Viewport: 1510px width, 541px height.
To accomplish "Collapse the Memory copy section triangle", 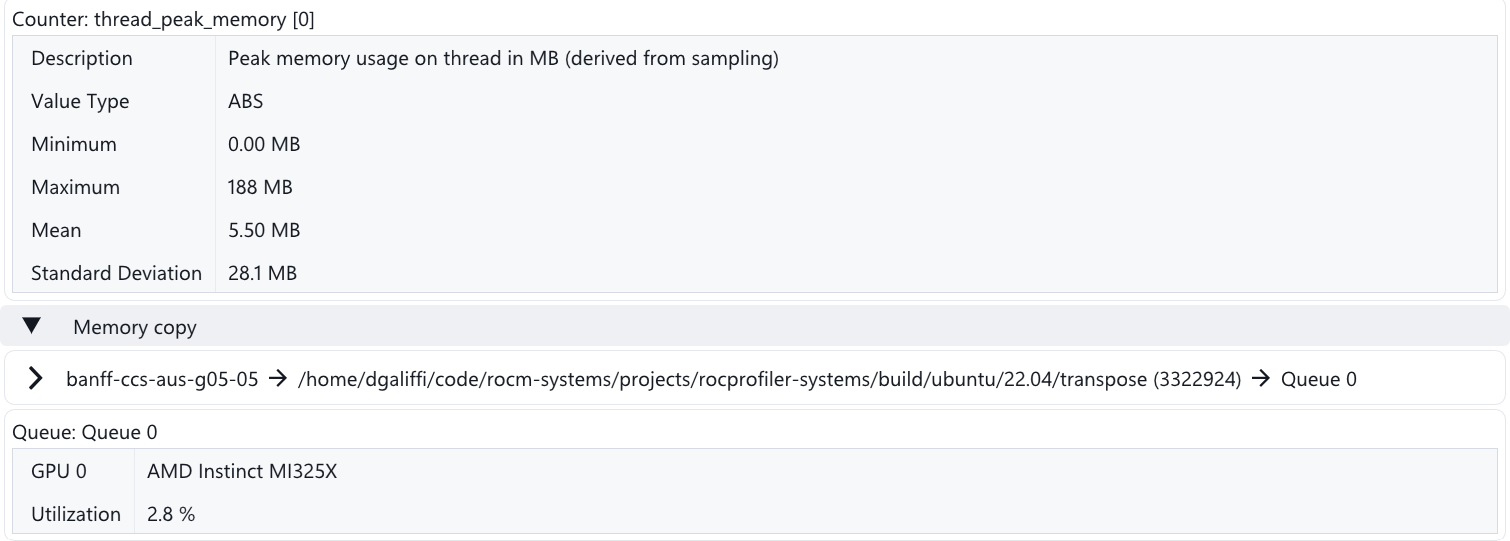I will point(32,327).
